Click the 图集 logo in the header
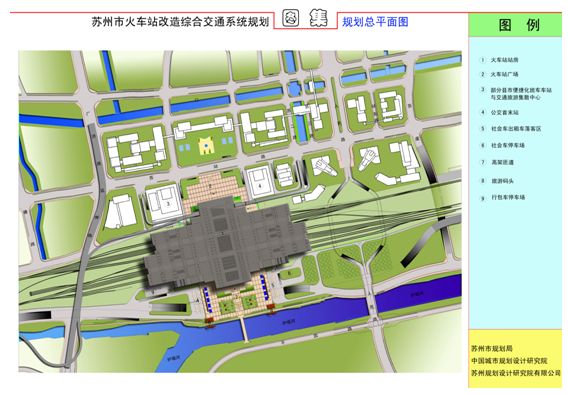Image resolution: width=568 pixels, height=395 pixels. tap(305, 18)
